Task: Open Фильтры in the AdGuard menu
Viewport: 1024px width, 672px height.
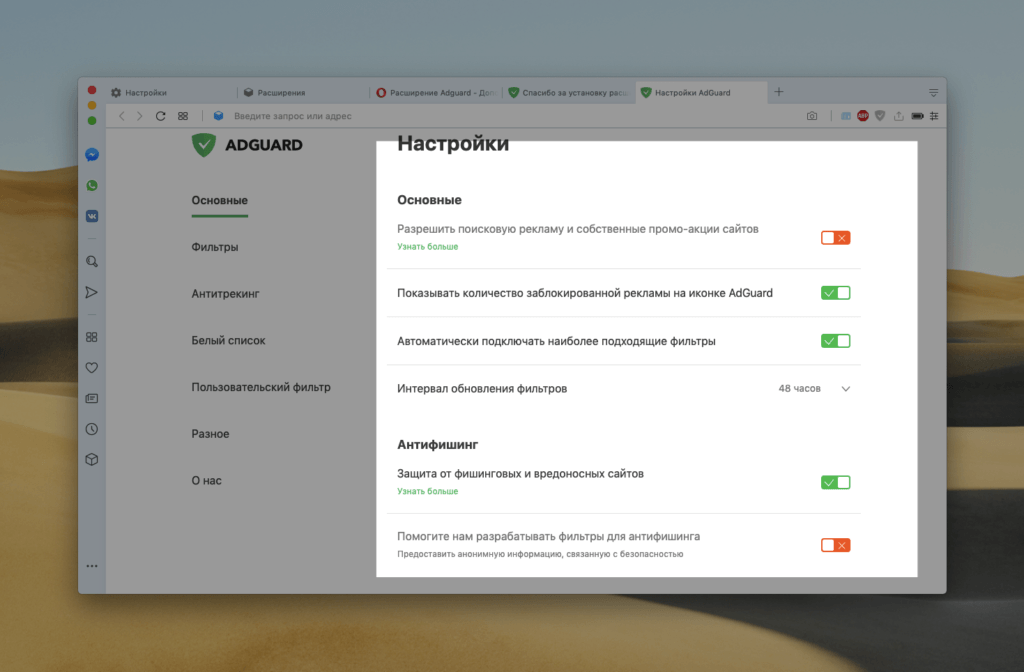Action: click(x=215, y=247)
